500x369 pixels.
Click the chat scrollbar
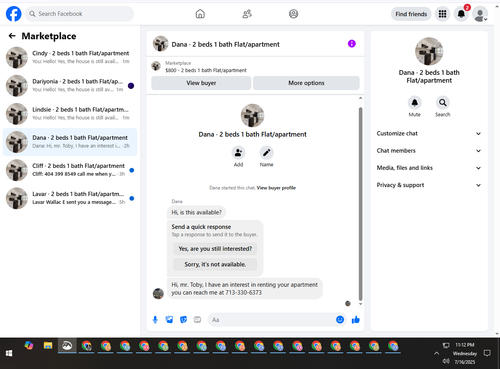coord(360,204)
